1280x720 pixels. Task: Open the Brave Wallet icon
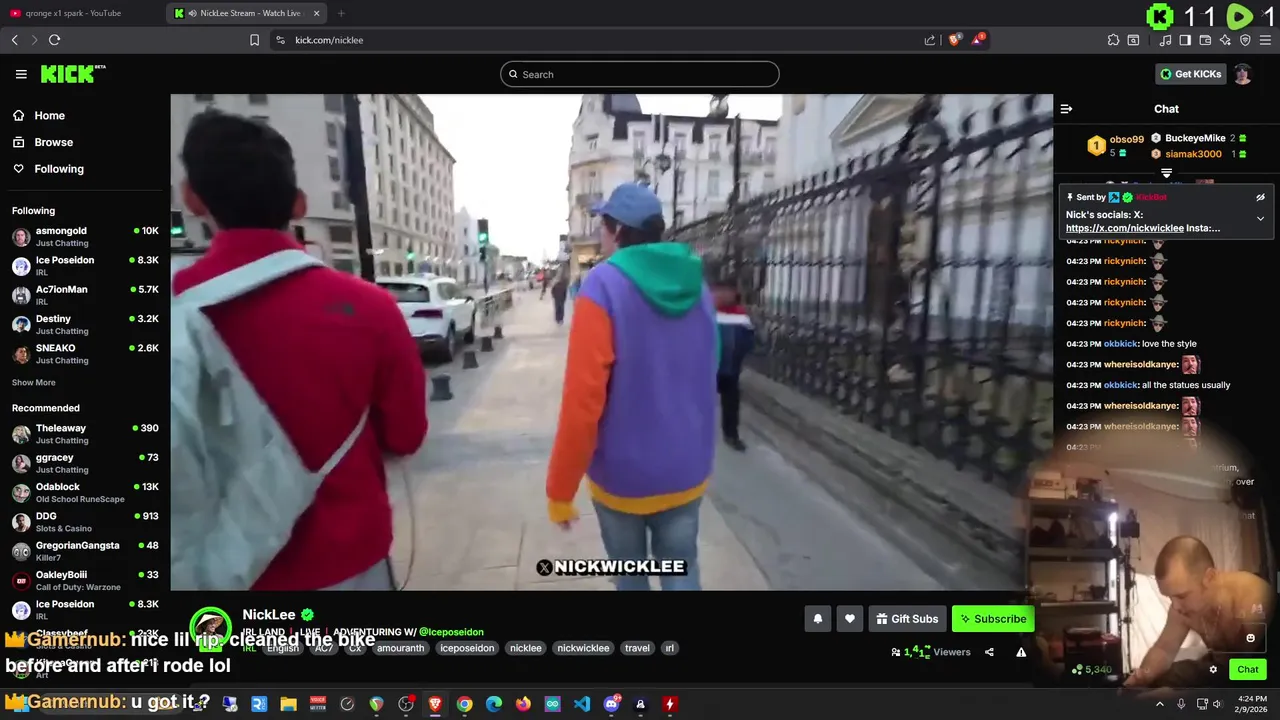click(1205, 40)
